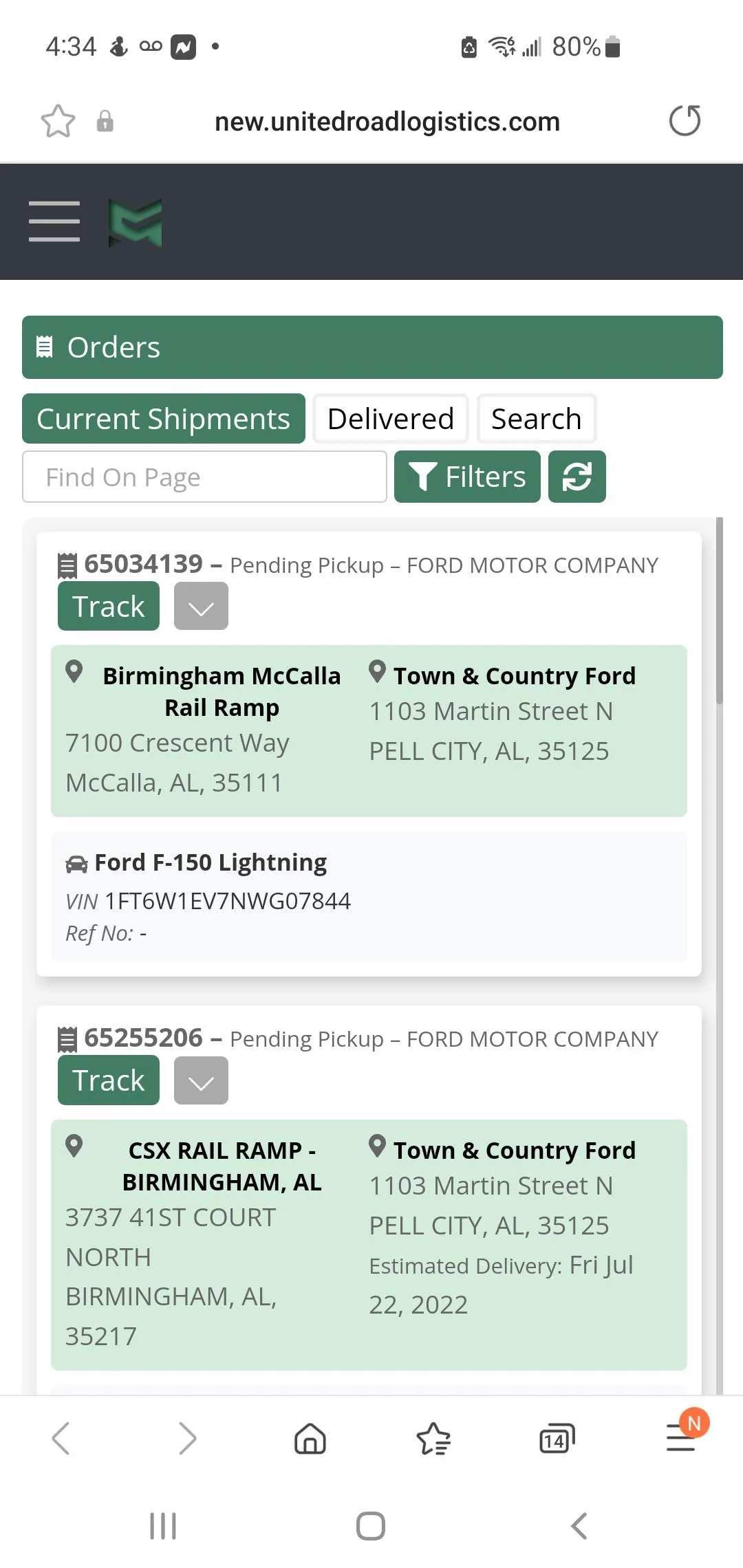Tap the site security lock icon
Screen dimensions: 743x1568
[105, 122]
